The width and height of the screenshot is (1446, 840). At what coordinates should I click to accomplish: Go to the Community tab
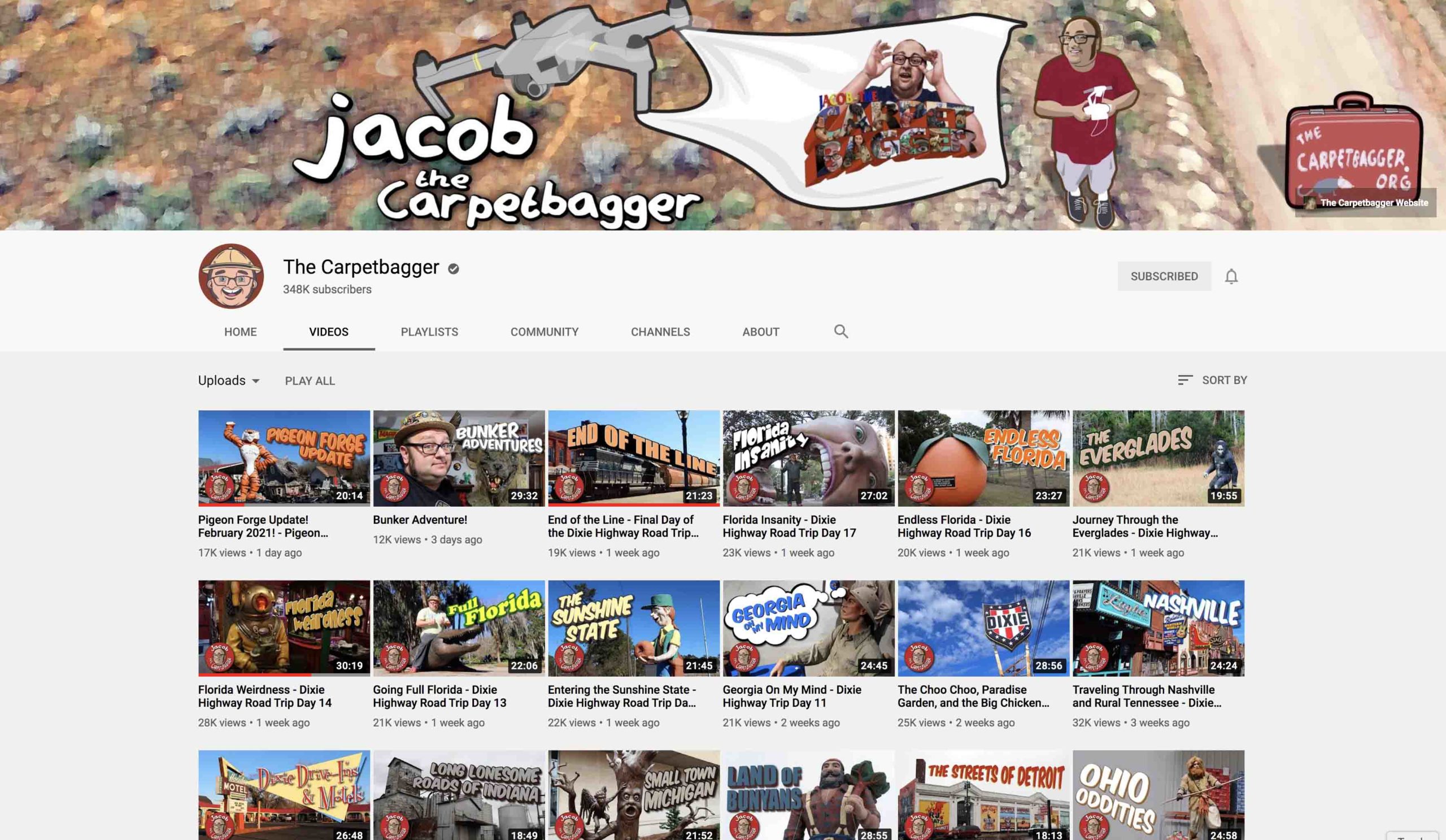545,332
